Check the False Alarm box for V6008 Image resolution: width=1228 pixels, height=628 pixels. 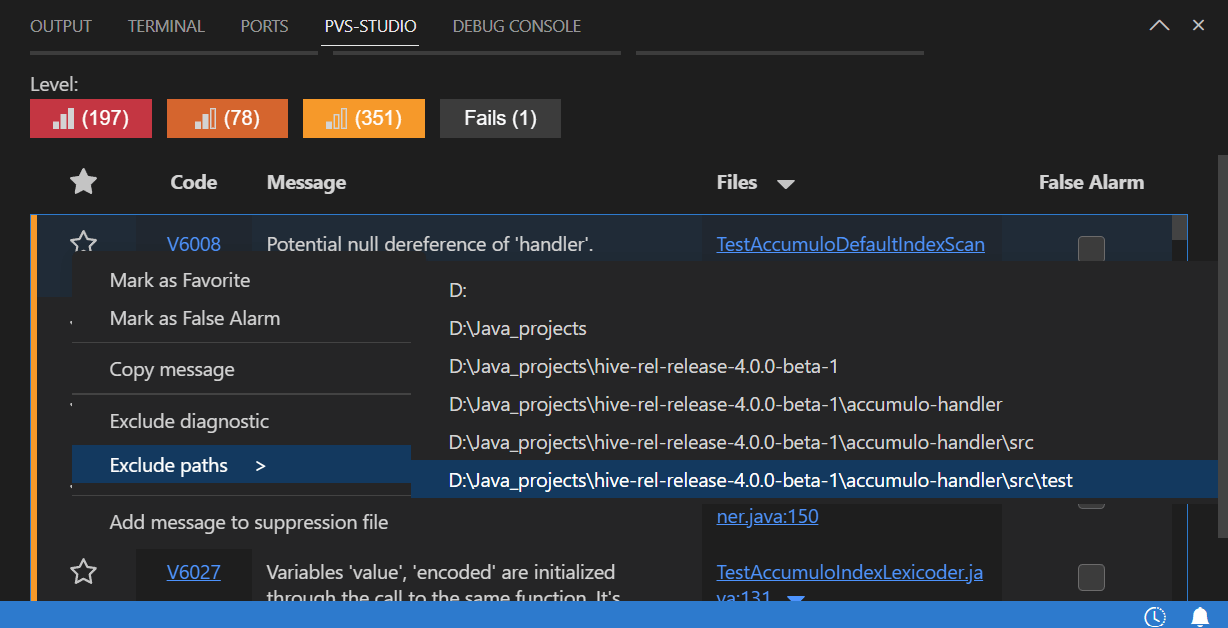pyautogui.click(x=1091, y=248)
